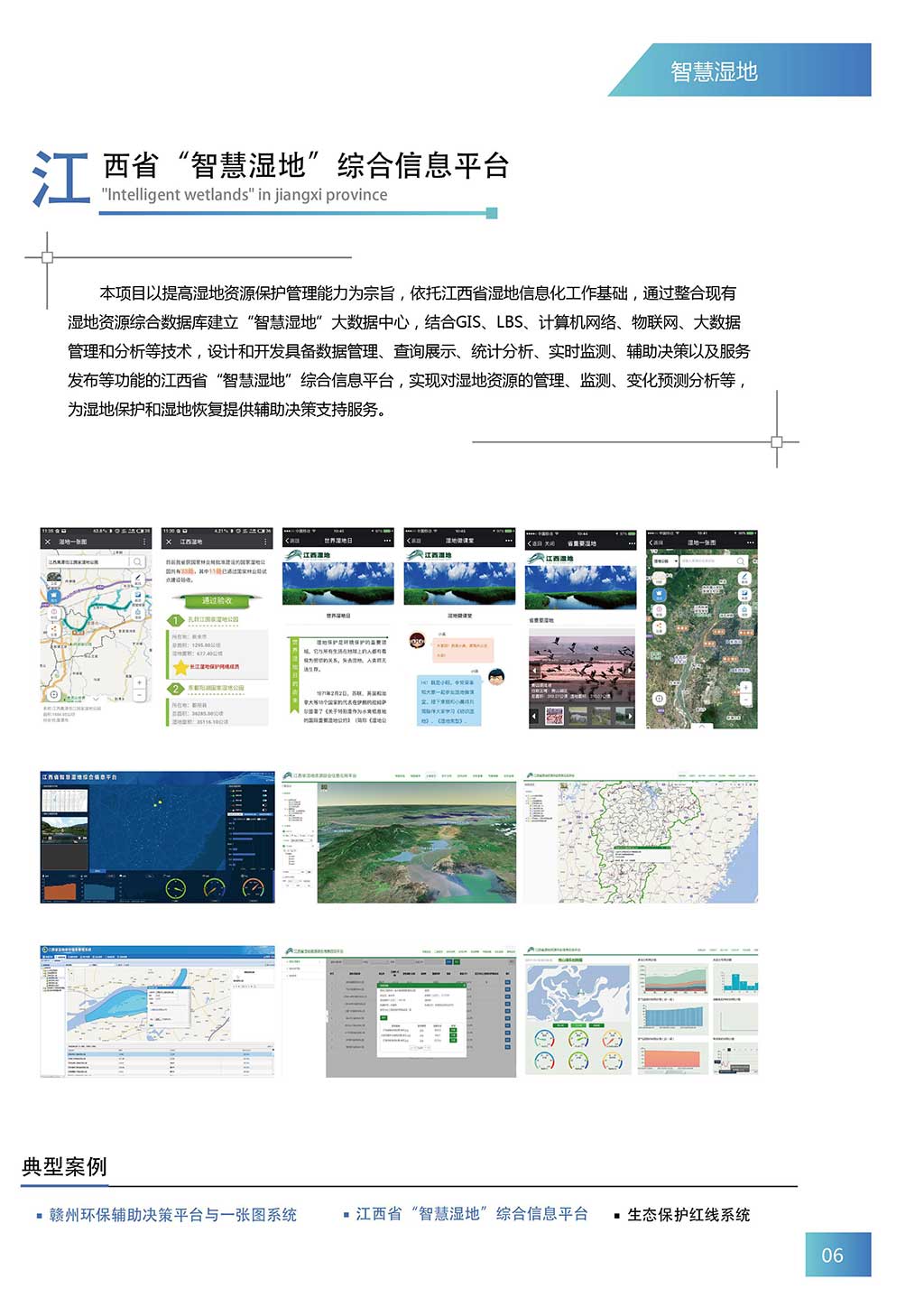Show previous photo via left arrow on birds photo
Screen dimensions: 924x1307
click(x=534, y=671)
